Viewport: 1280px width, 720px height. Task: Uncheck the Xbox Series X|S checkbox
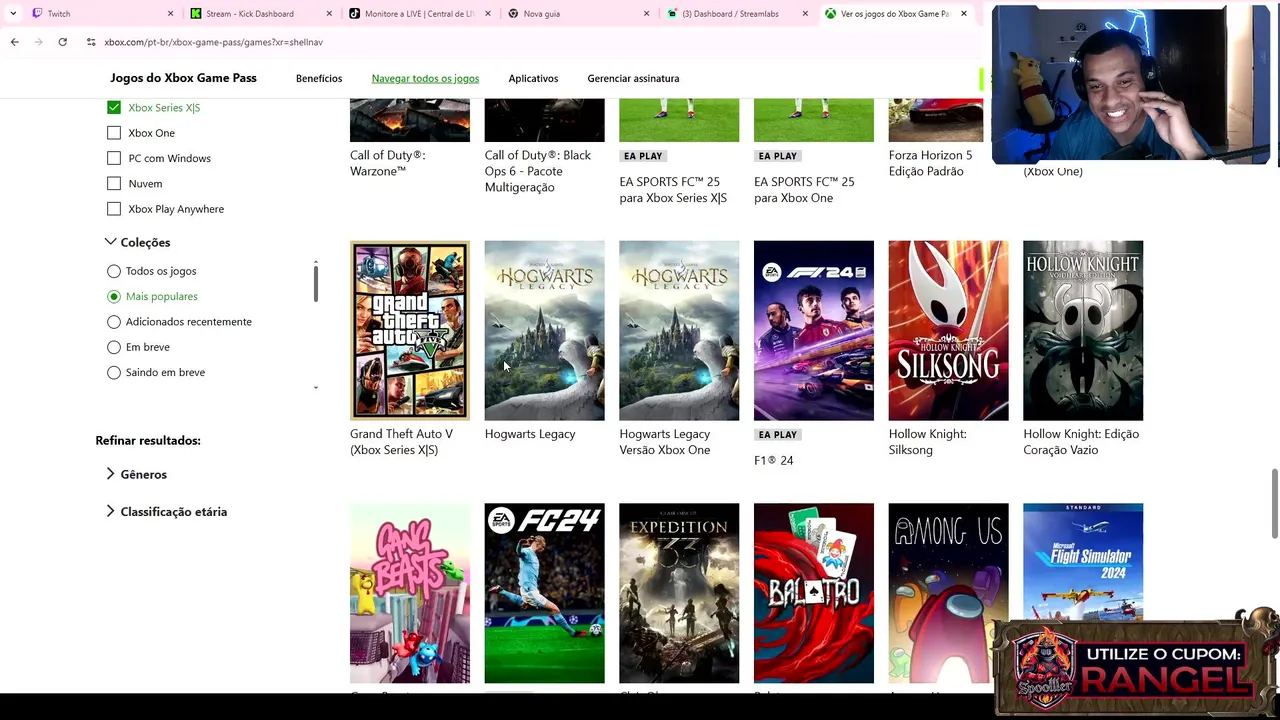(x=114, y=107)
